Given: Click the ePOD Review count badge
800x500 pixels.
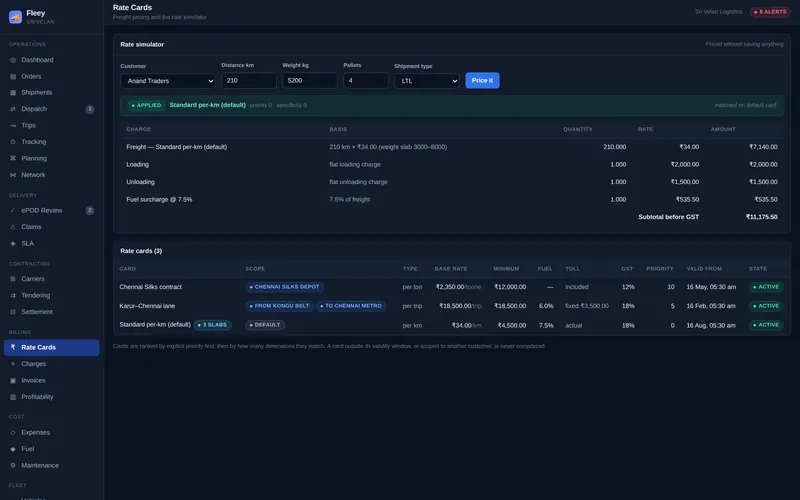Looking at the screenshot, I should click(x=90, y=210).
